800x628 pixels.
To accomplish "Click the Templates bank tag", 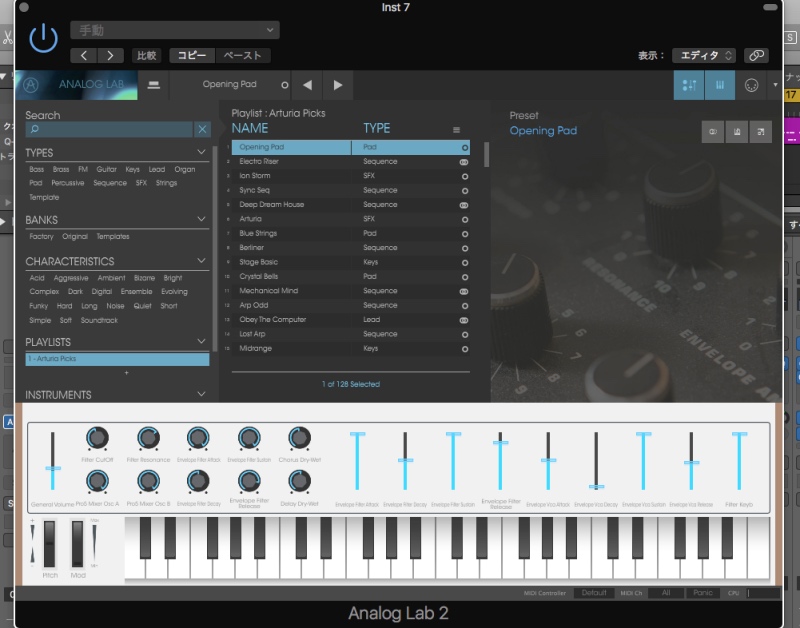I will click(x=113, y=237).
